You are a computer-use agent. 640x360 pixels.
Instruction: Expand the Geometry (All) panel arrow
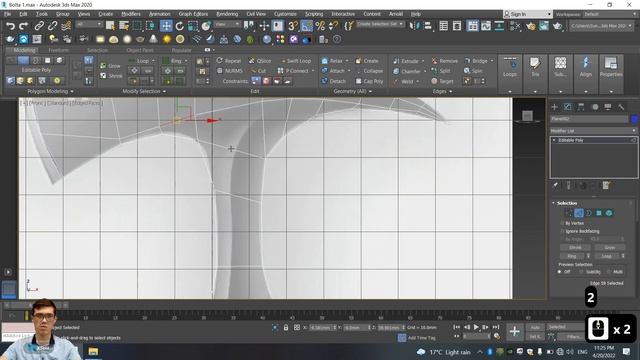coord(371,91)
